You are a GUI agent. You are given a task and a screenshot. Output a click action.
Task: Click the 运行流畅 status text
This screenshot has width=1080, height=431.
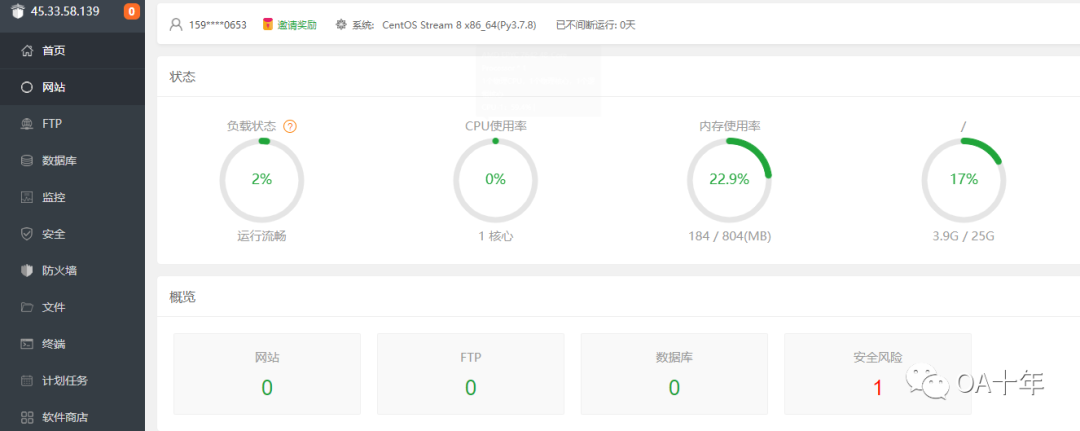pyautogui.click(x=262, y=236)
